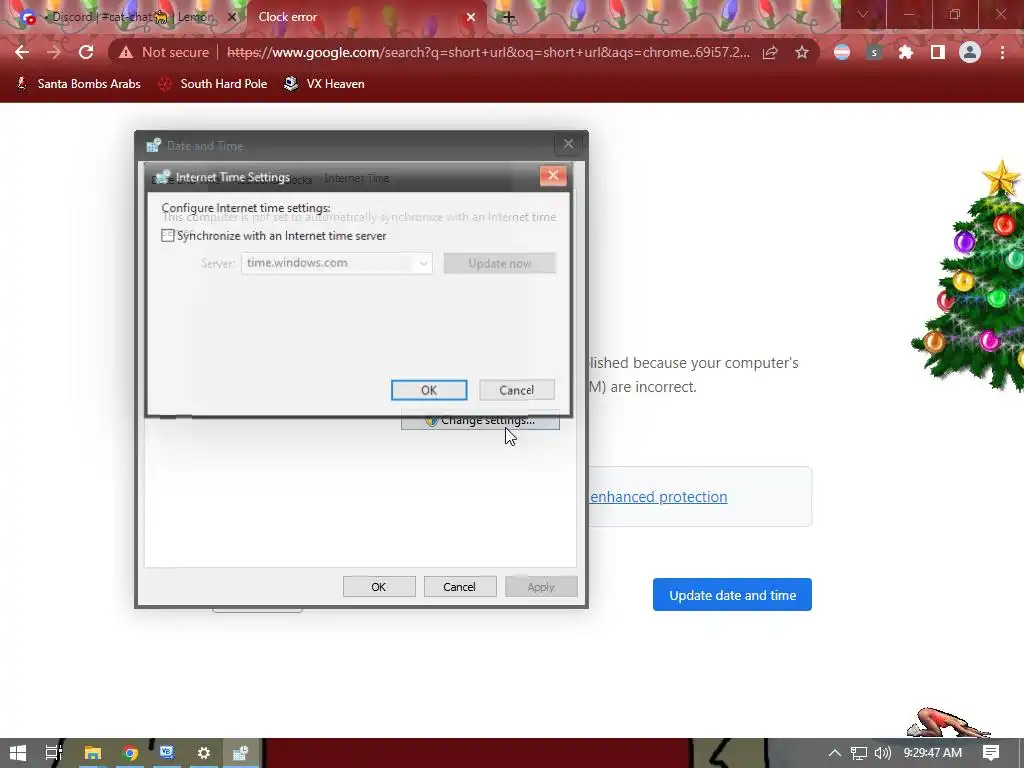
Task: Open Chrome three-dot menu
Action: pos(1002,52)
